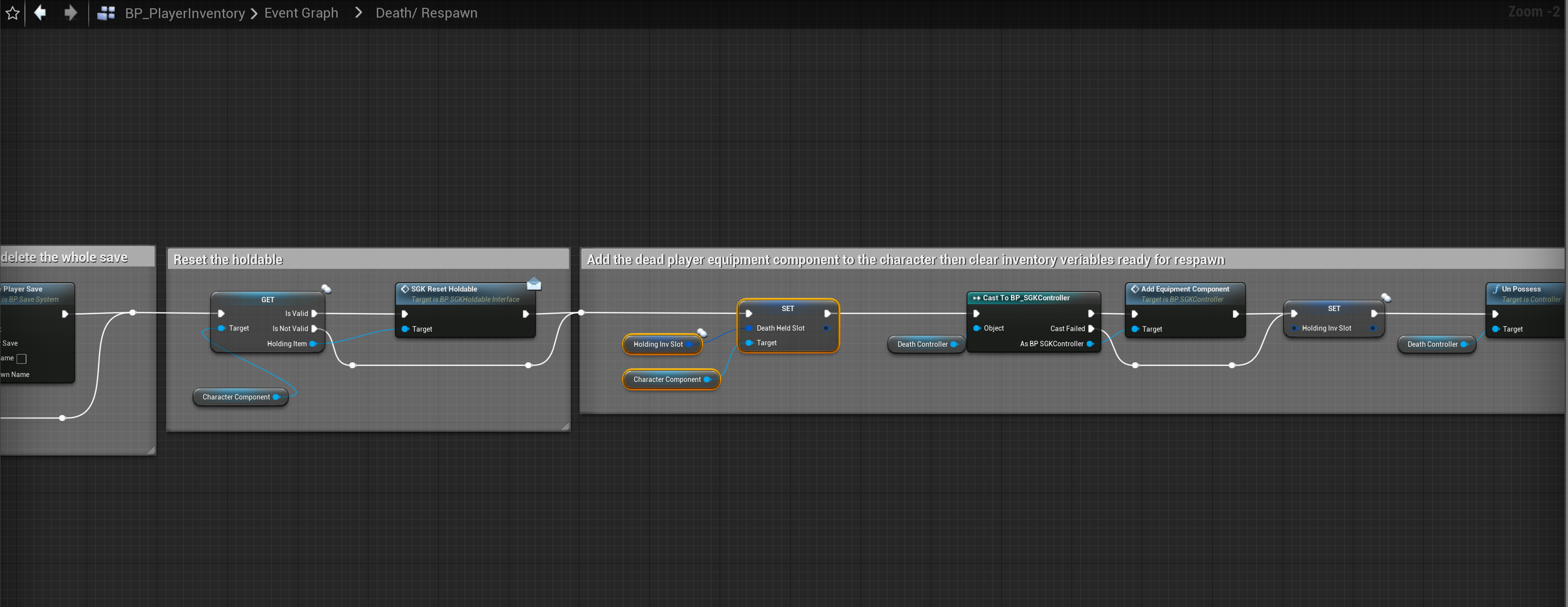1568x607 pixels.
Task: Click the comment bubble on Set Holding Inv Slot node
Action: coord(1386,297)
